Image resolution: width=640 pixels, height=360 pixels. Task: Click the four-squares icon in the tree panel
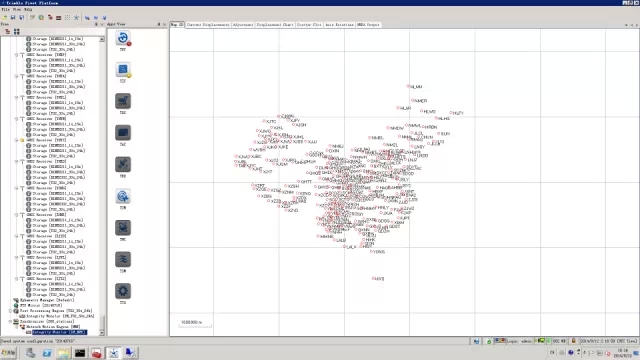(x=17, y=31)
